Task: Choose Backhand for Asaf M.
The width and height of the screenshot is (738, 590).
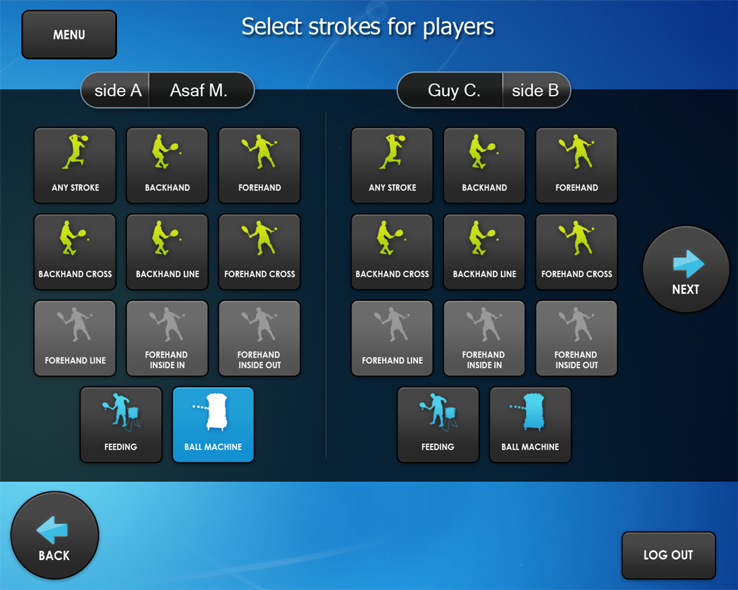Action: (167, 165)
